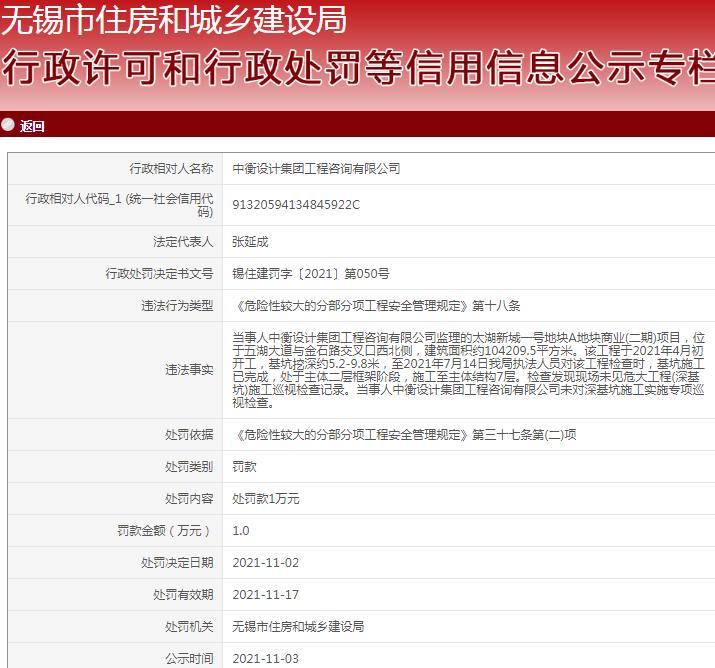Click the 罚款金额（万元） label
This screenshot has height=668, width=715.
(165, 531)
